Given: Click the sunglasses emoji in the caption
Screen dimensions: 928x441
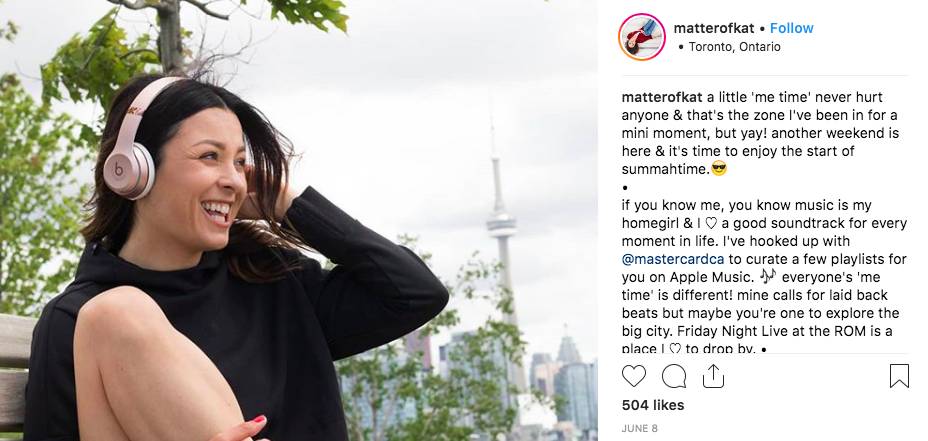Looking at the screenshot, I should click(719, 169).
